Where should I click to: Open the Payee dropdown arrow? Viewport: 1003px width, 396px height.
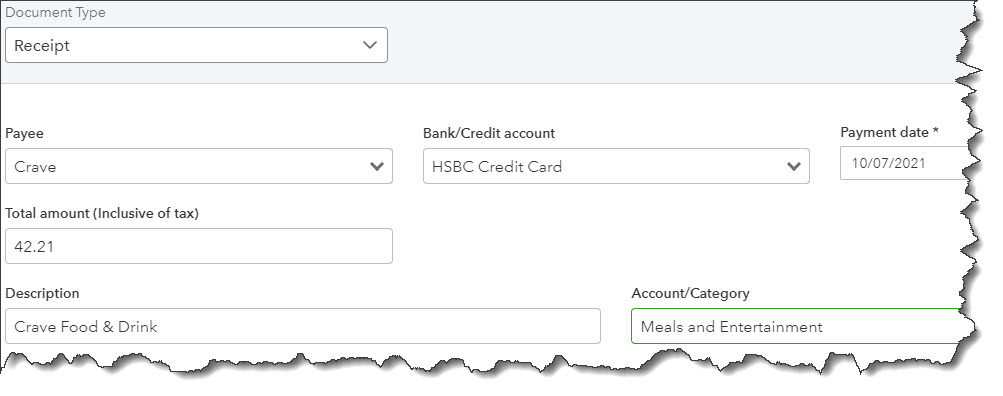pos(377,167)
